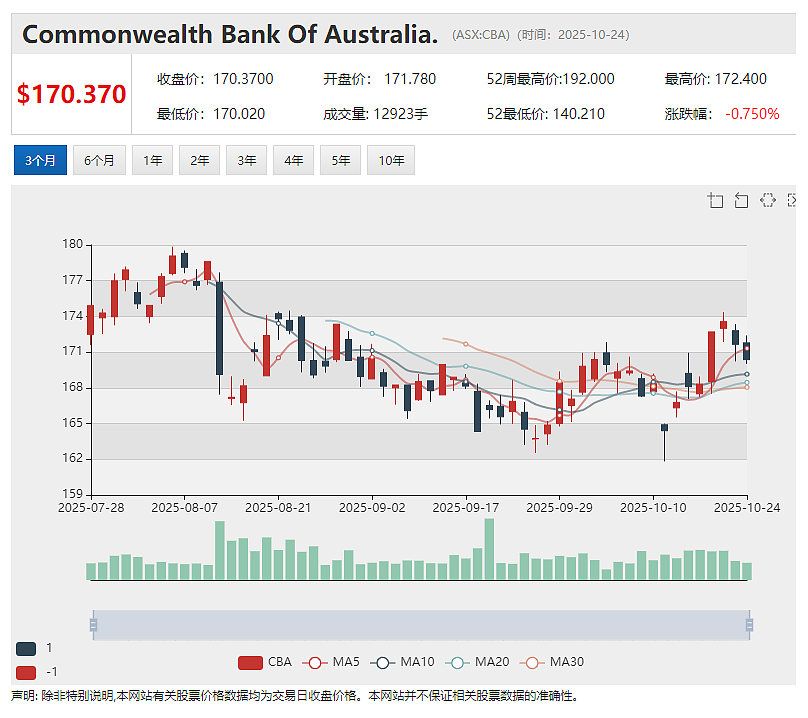Hide the MA20 moving average series
808x718 pixels.
click(477, 662)
